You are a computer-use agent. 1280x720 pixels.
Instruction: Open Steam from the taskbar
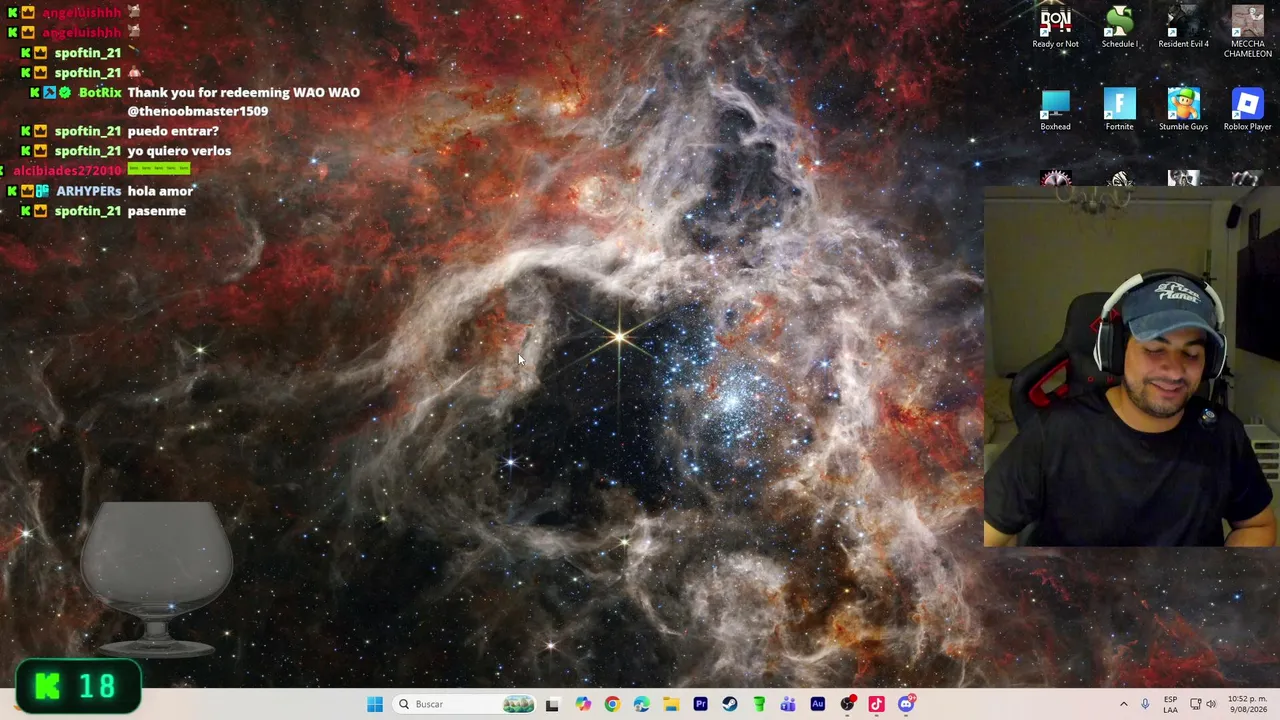tap(729, 704)
